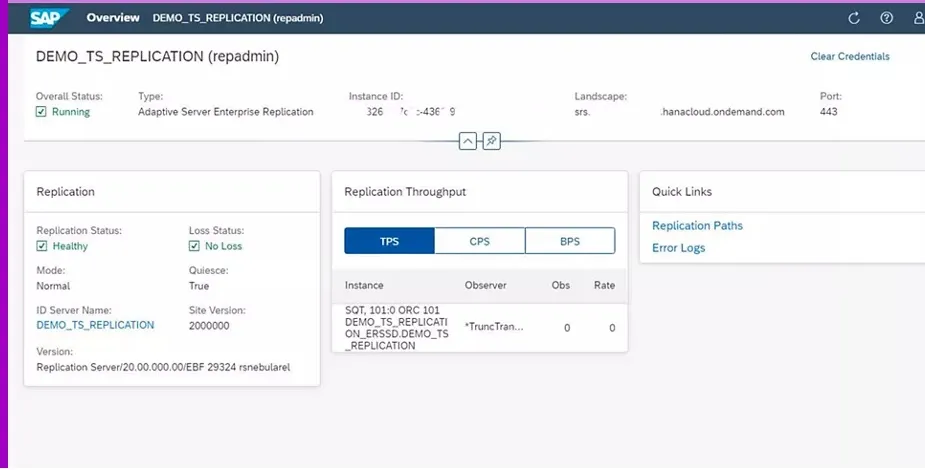Click the Running overall status checkmark

click(42, 112)
